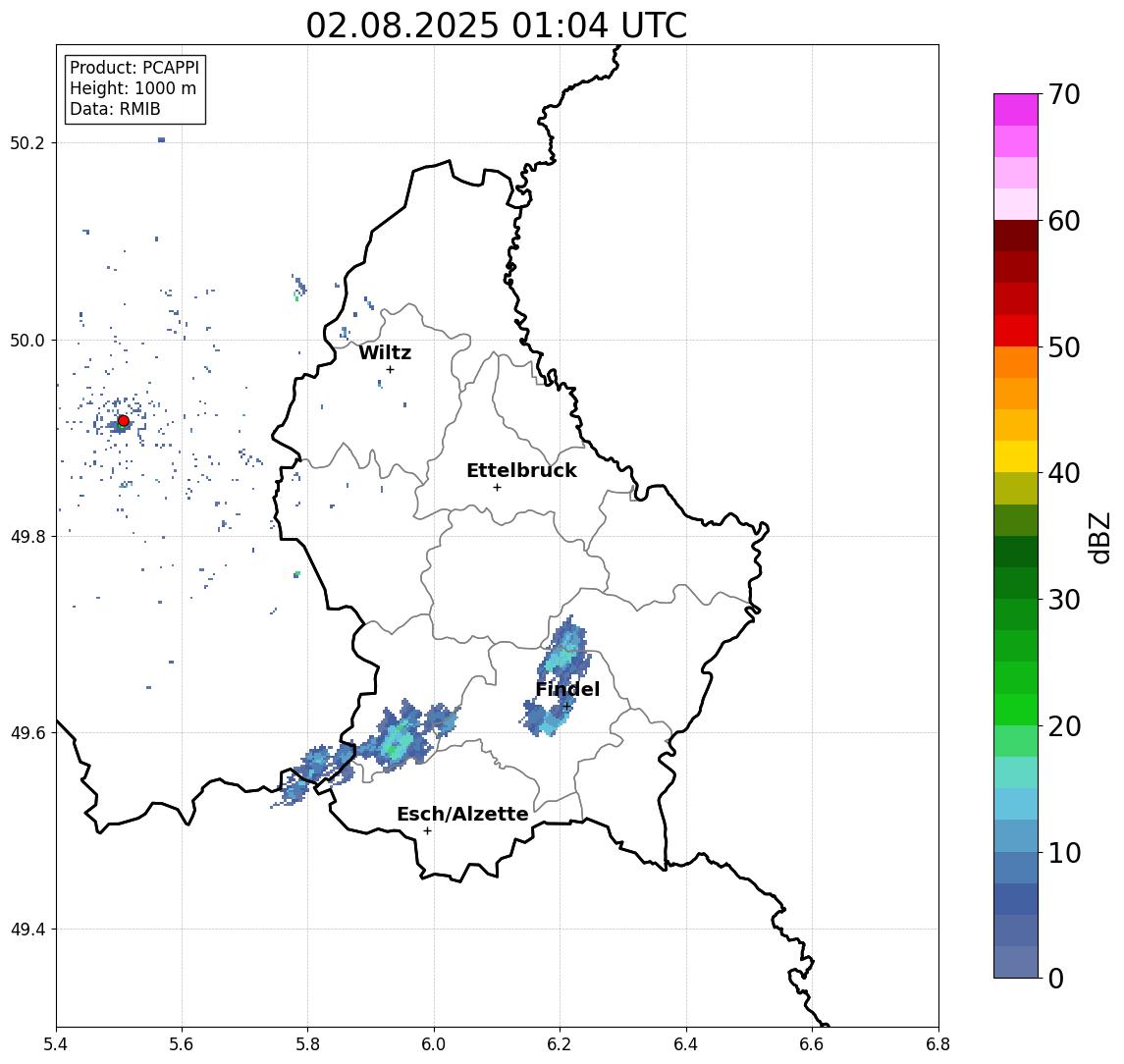The width and height of the screenshot is (1124, 1064).
Task: Click the Ettelbruck station cross marker
Action: (497, 488)
